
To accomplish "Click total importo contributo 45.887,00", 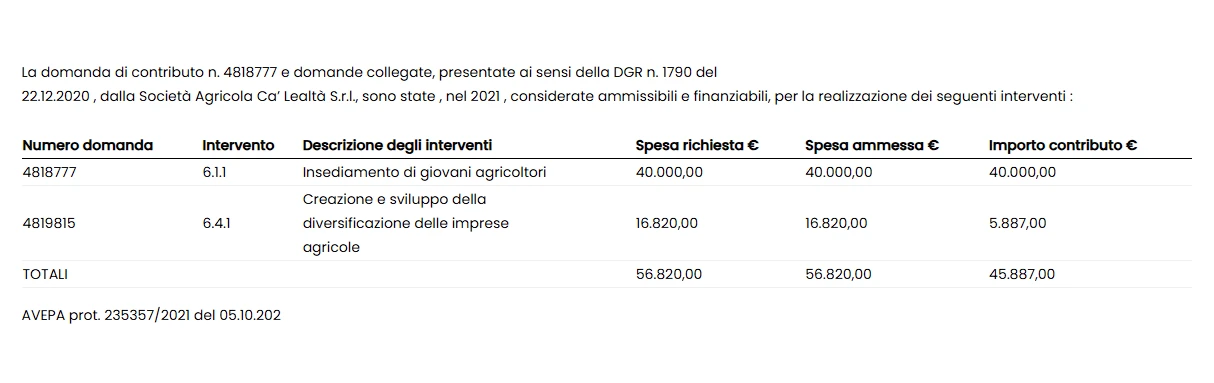I will click(x=1022, y=274).
